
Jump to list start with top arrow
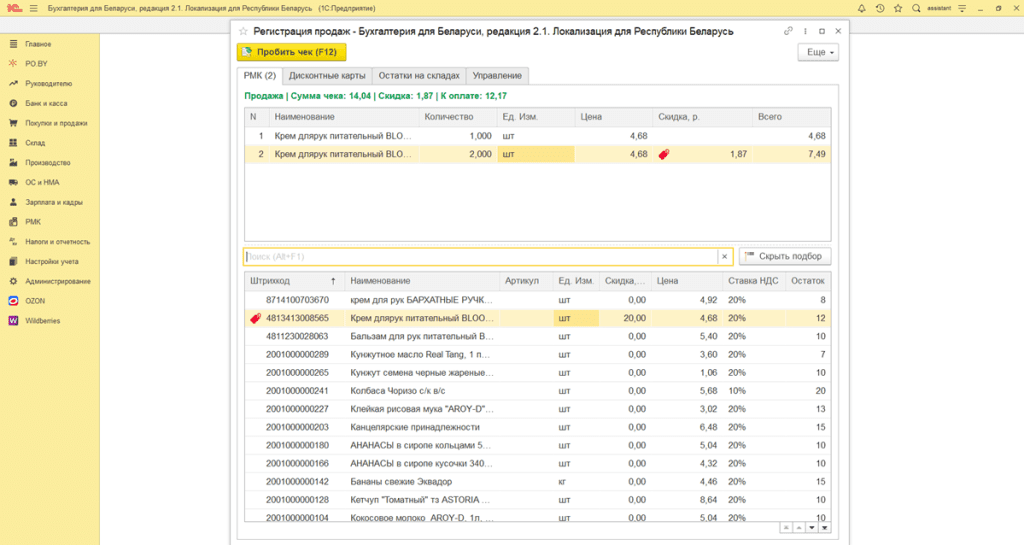click(786, 528)
